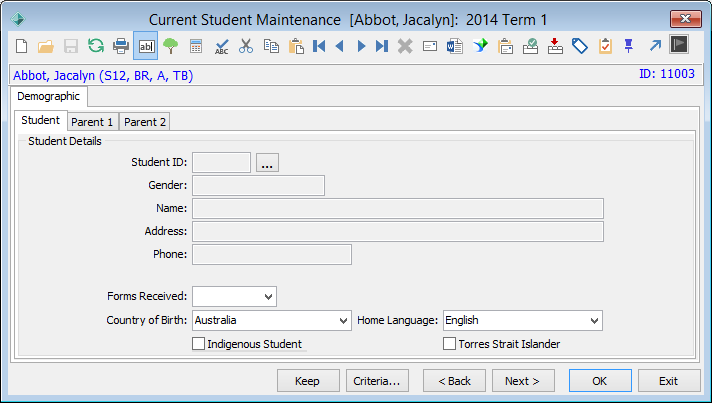This screenshot has width=712, height=403.
Task: Open file with the folder icon
Action: [x=46, y=46]
